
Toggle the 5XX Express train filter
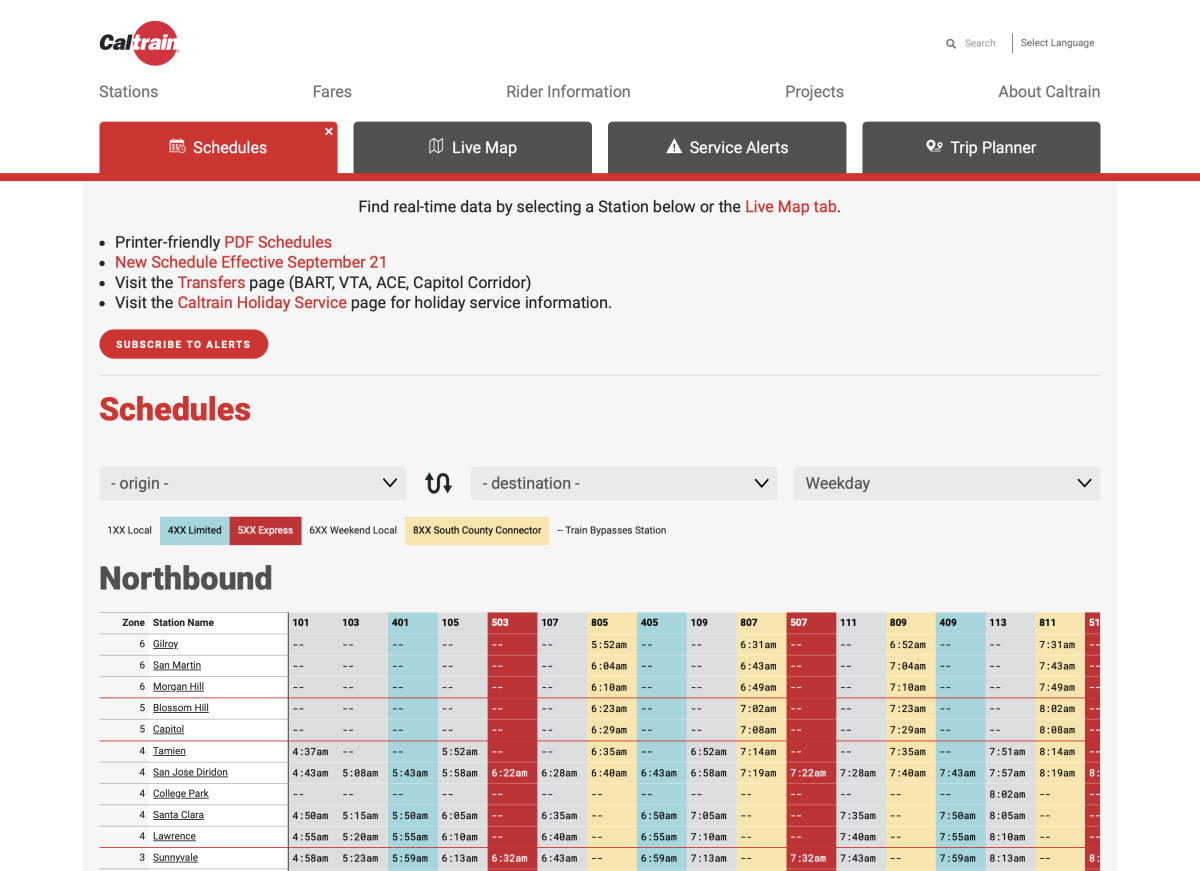click(x=264, y=530)
